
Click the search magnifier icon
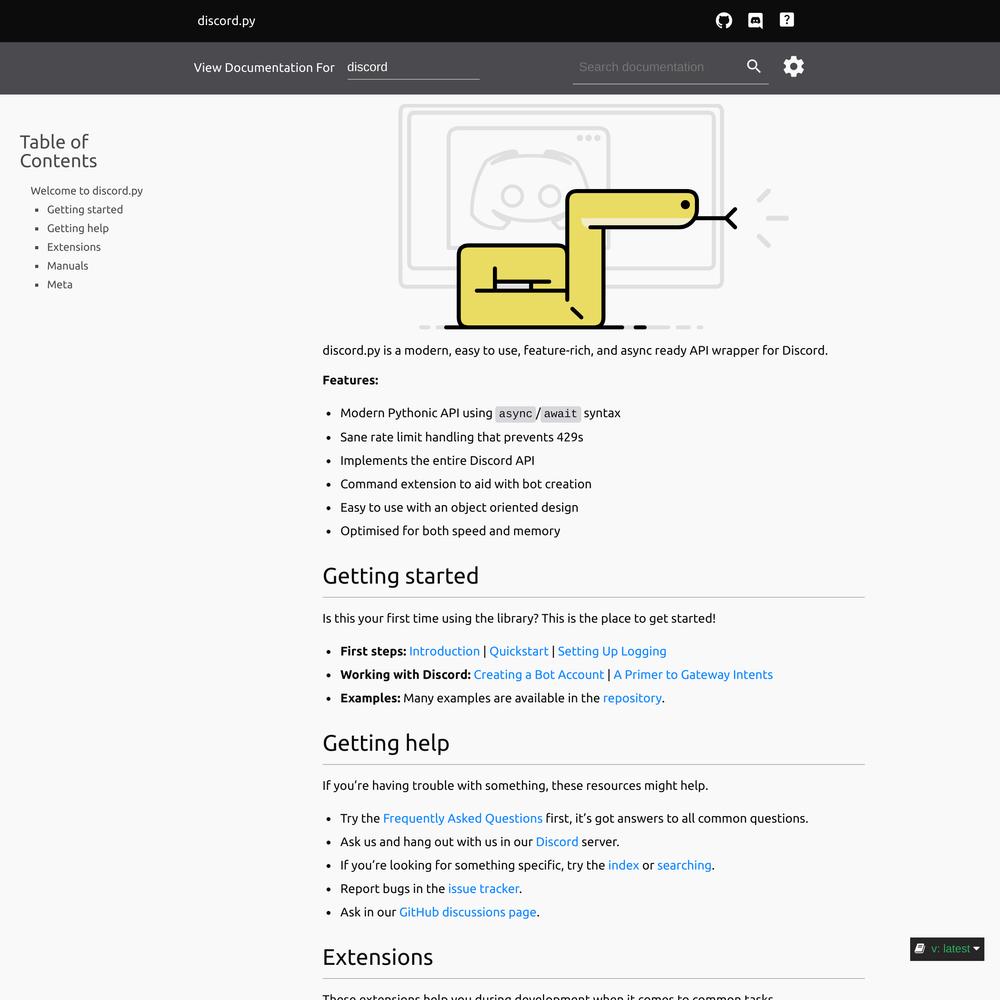(x=753, y=66)
